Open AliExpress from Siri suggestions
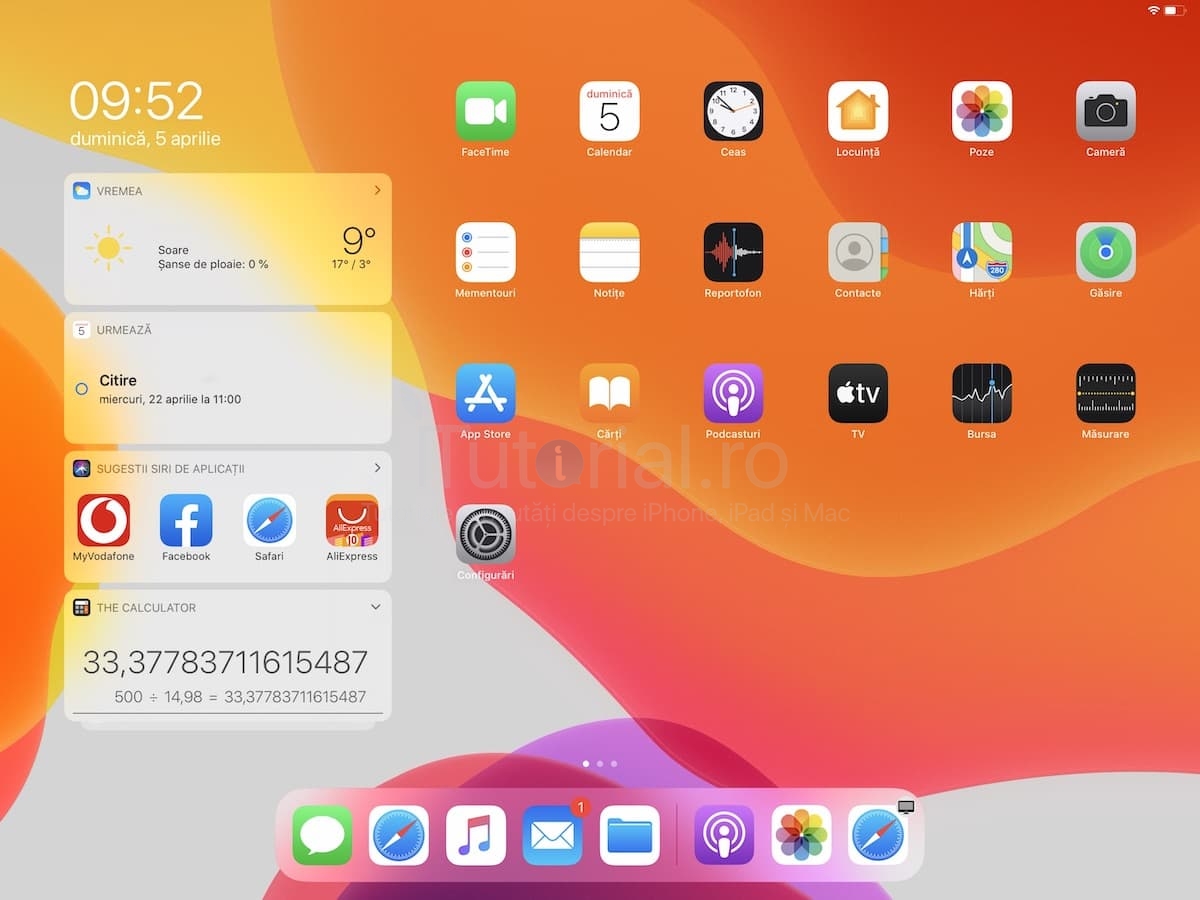Screen dimensions: 1200x900 pyautogui.click(x=352, y=520)
